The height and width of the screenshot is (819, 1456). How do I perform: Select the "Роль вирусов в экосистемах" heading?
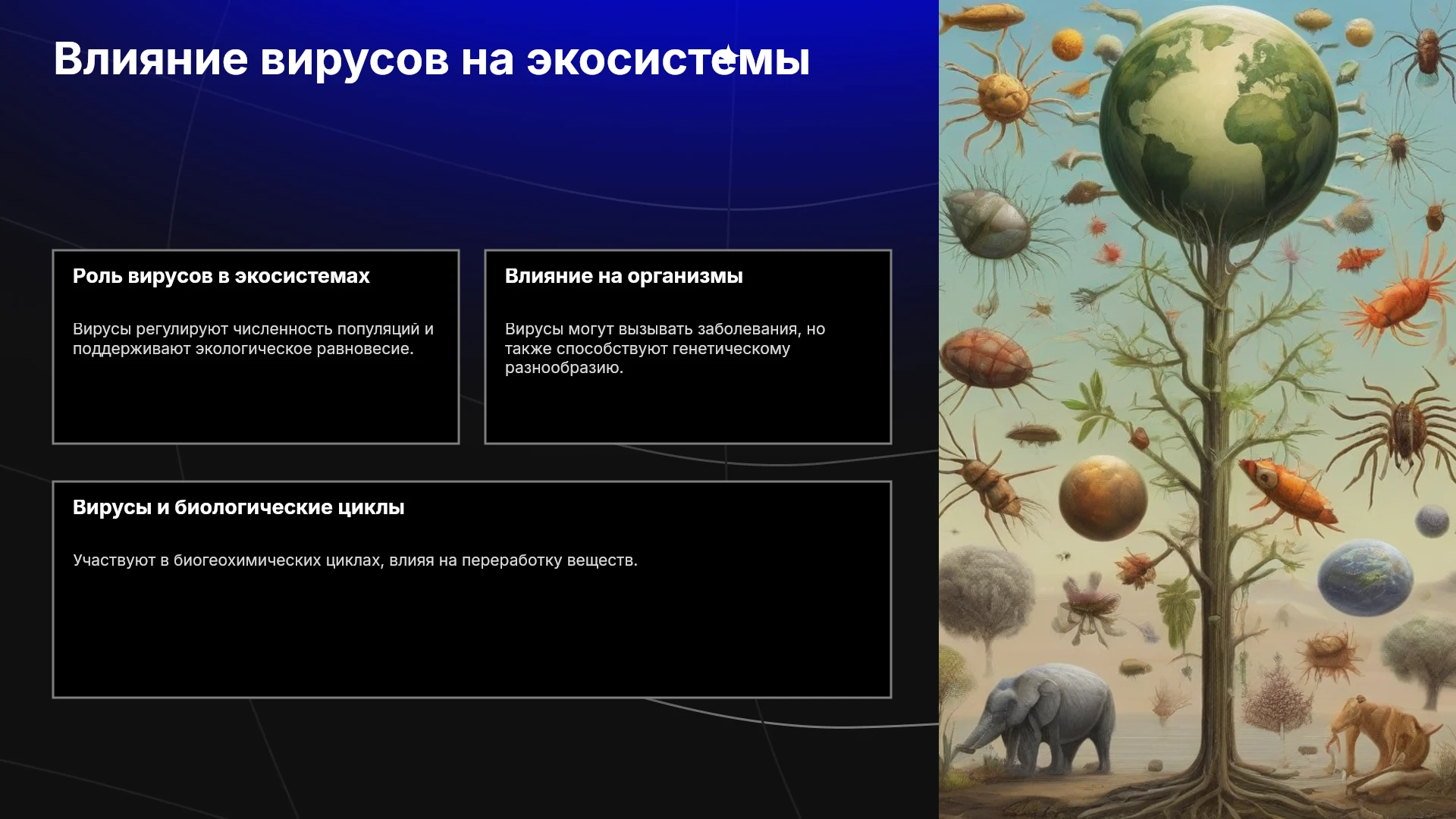pyautogui.click(x=221, y=276)
